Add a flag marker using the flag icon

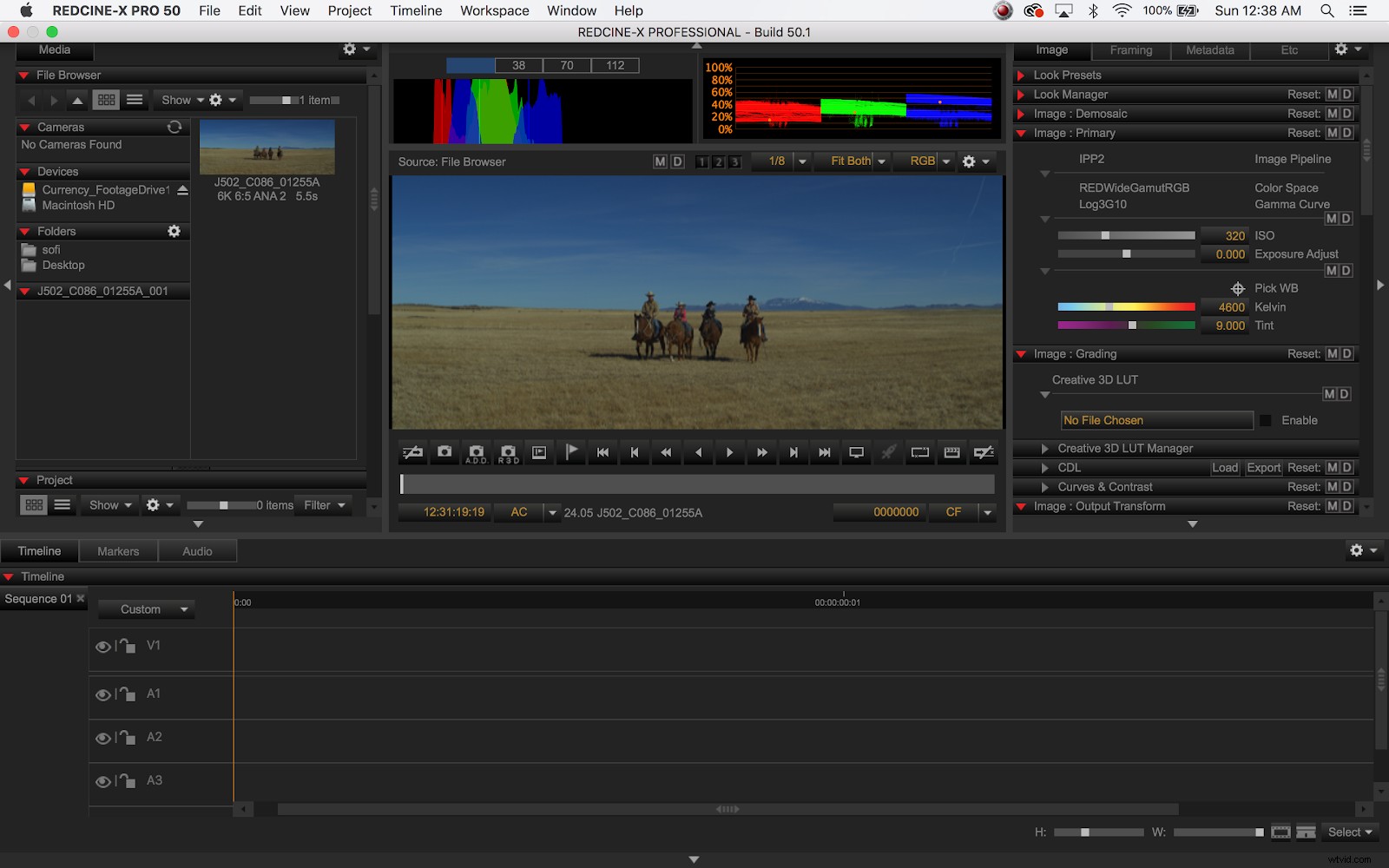point(571,452)
